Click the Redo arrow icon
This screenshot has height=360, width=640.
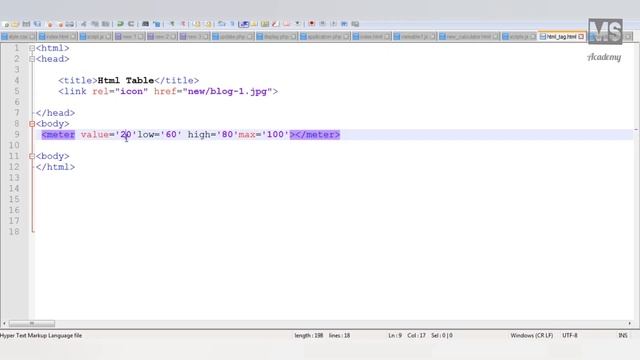tap(131, 24)
